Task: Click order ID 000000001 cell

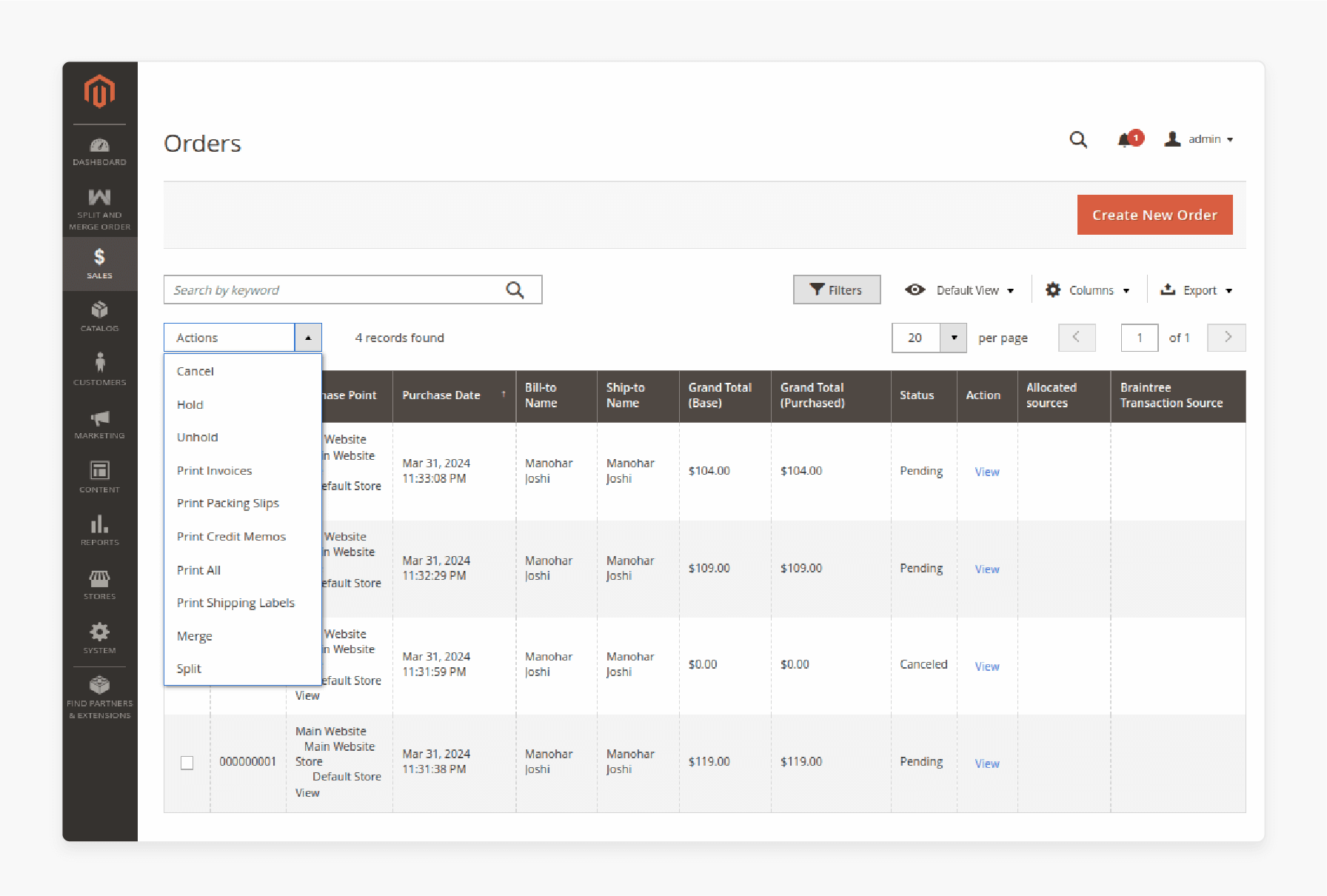Action: (247, 761)
